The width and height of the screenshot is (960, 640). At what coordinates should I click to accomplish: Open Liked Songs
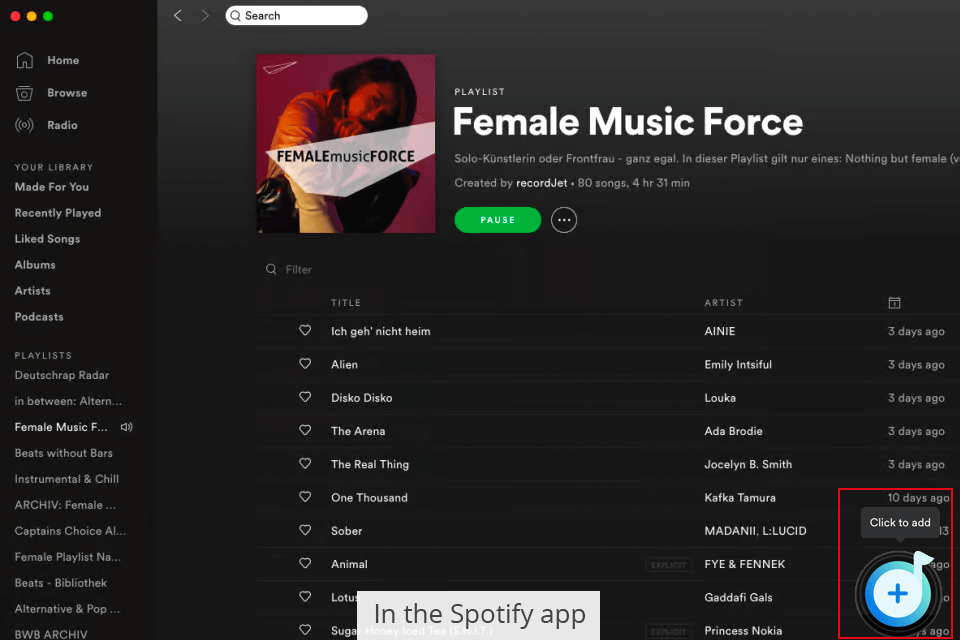[47, 239]
